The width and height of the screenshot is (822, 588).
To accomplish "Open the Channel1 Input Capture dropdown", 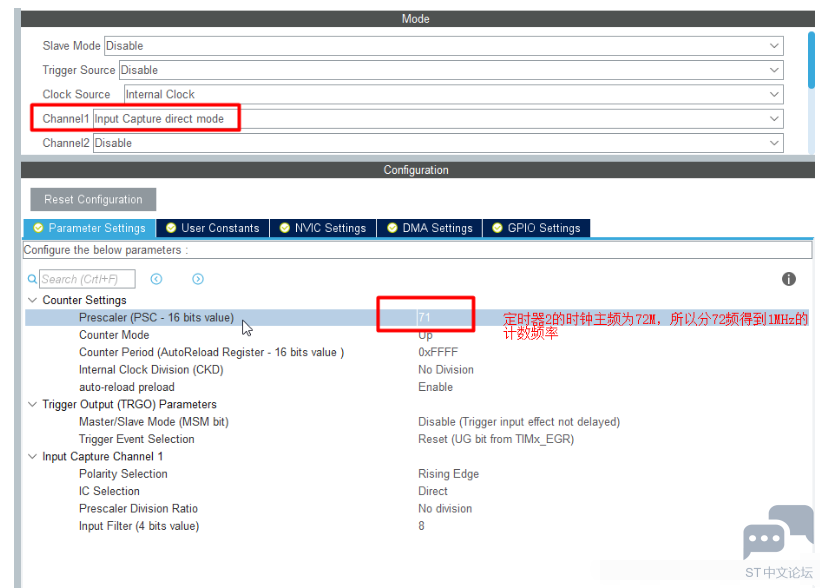I will pyautogui.click(x=774, y=119).
